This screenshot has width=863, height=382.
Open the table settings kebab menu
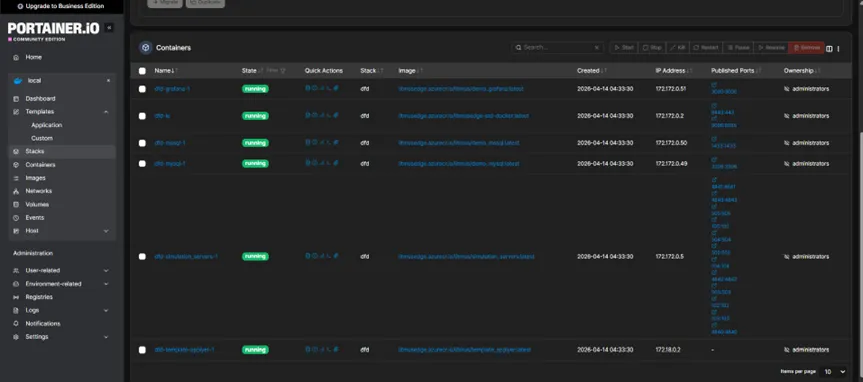tap(838, 48)
